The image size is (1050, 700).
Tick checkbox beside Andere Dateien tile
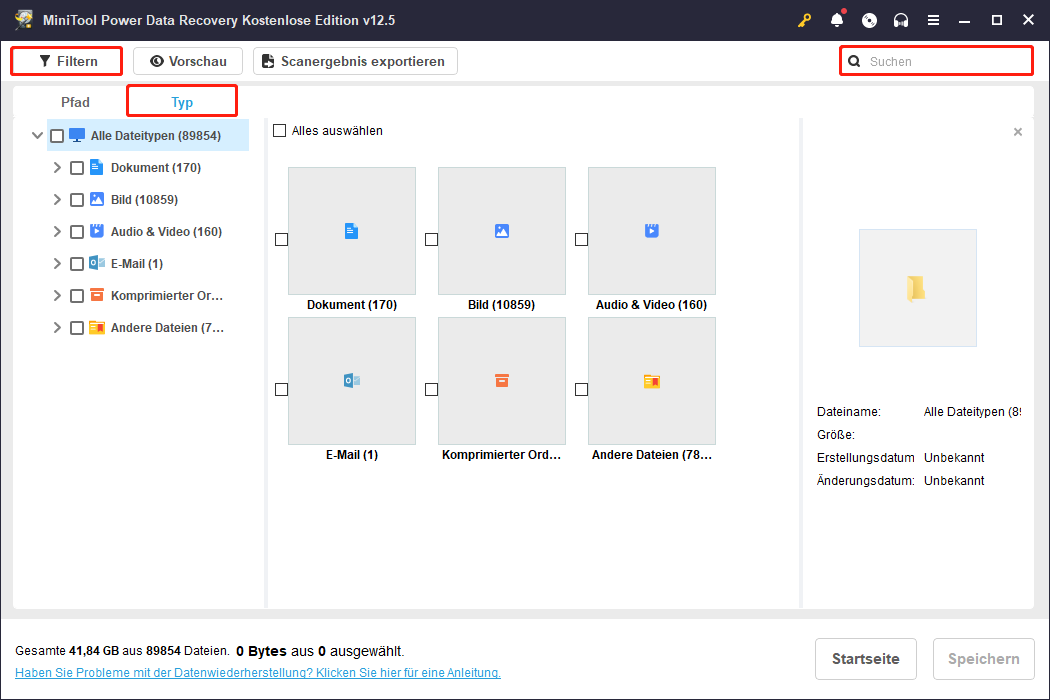(581, 389)
